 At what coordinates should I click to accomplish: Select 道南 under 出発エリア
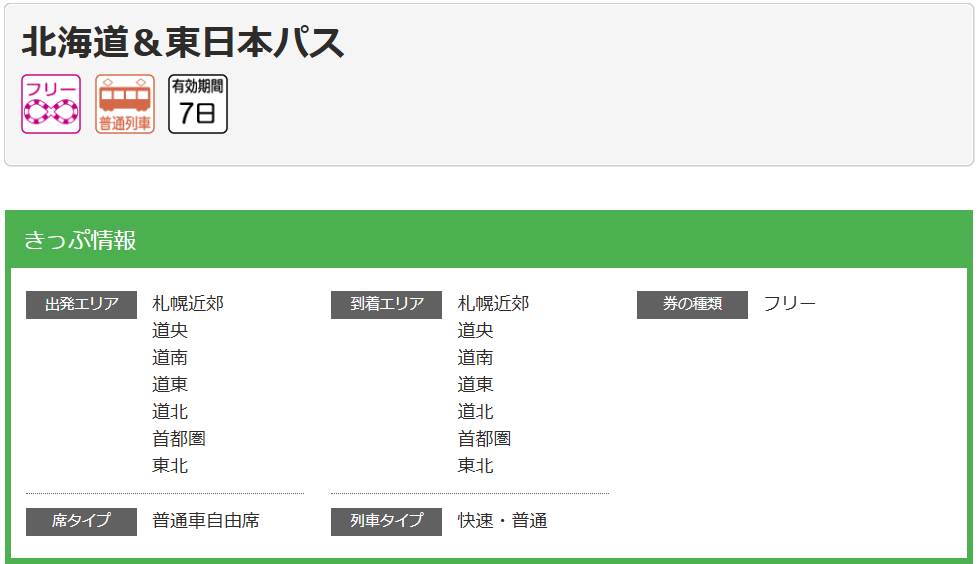[170, 358]
